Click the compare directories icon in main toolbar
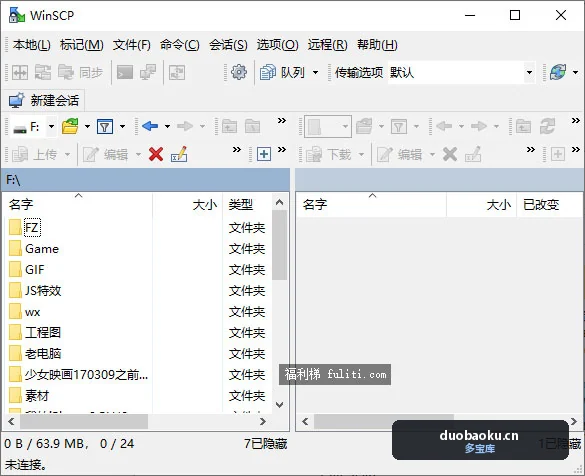The image size is (585, 476). click(x=20, y=72)
